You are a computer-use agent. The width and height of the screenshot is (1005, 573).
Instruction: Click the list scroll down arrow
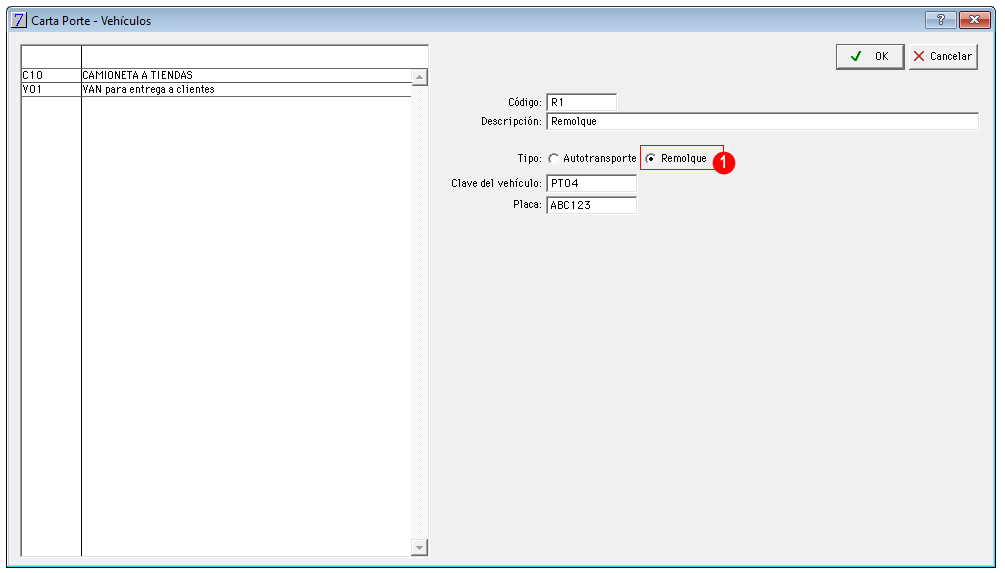419,547
